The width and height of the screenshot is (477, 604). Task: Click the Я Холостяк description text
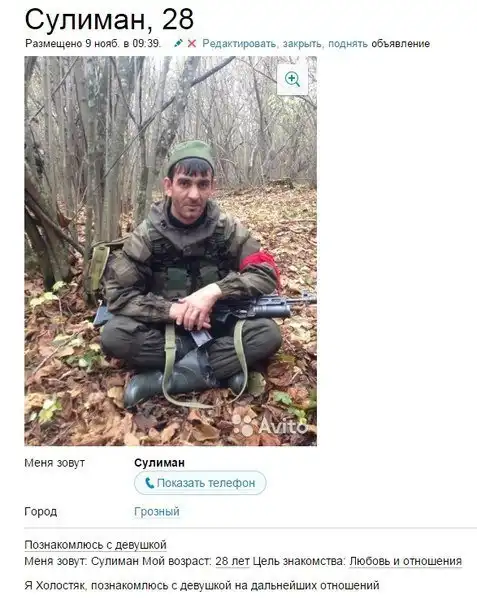pos(202,586)
